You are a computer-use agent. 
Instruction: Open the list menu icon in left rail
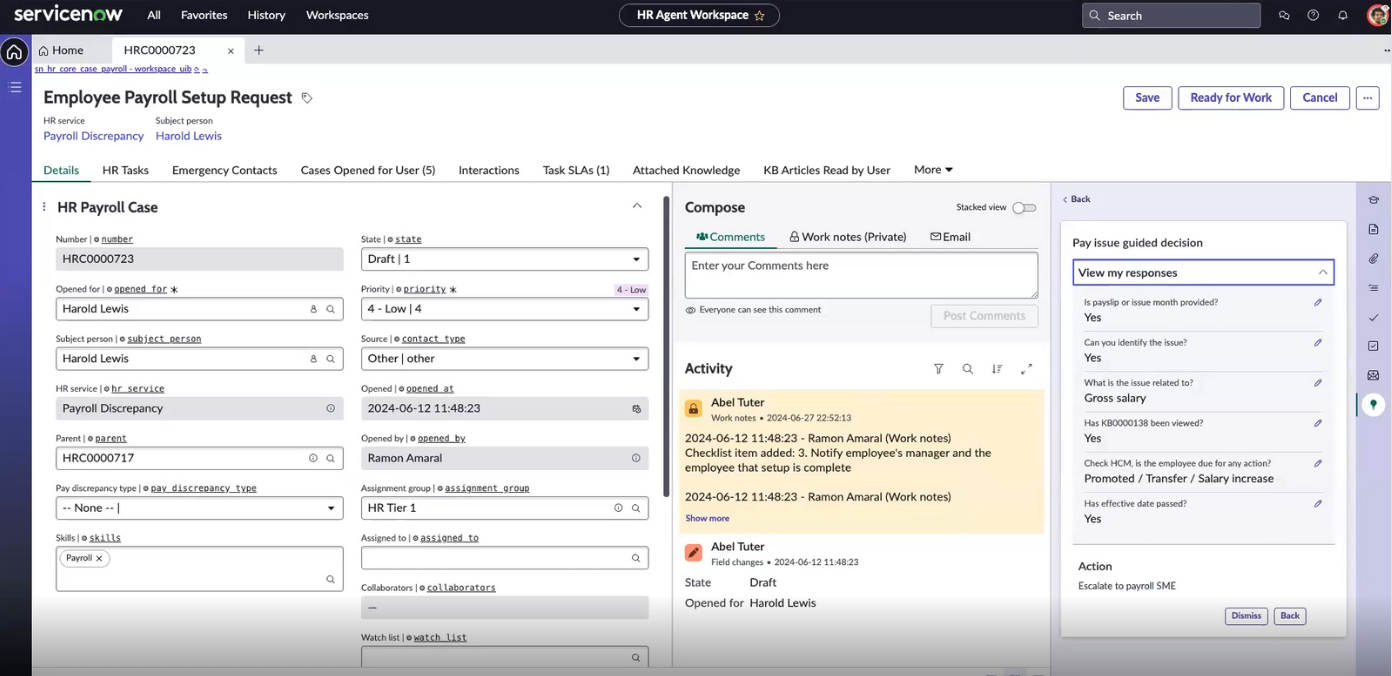pos(15,87)
